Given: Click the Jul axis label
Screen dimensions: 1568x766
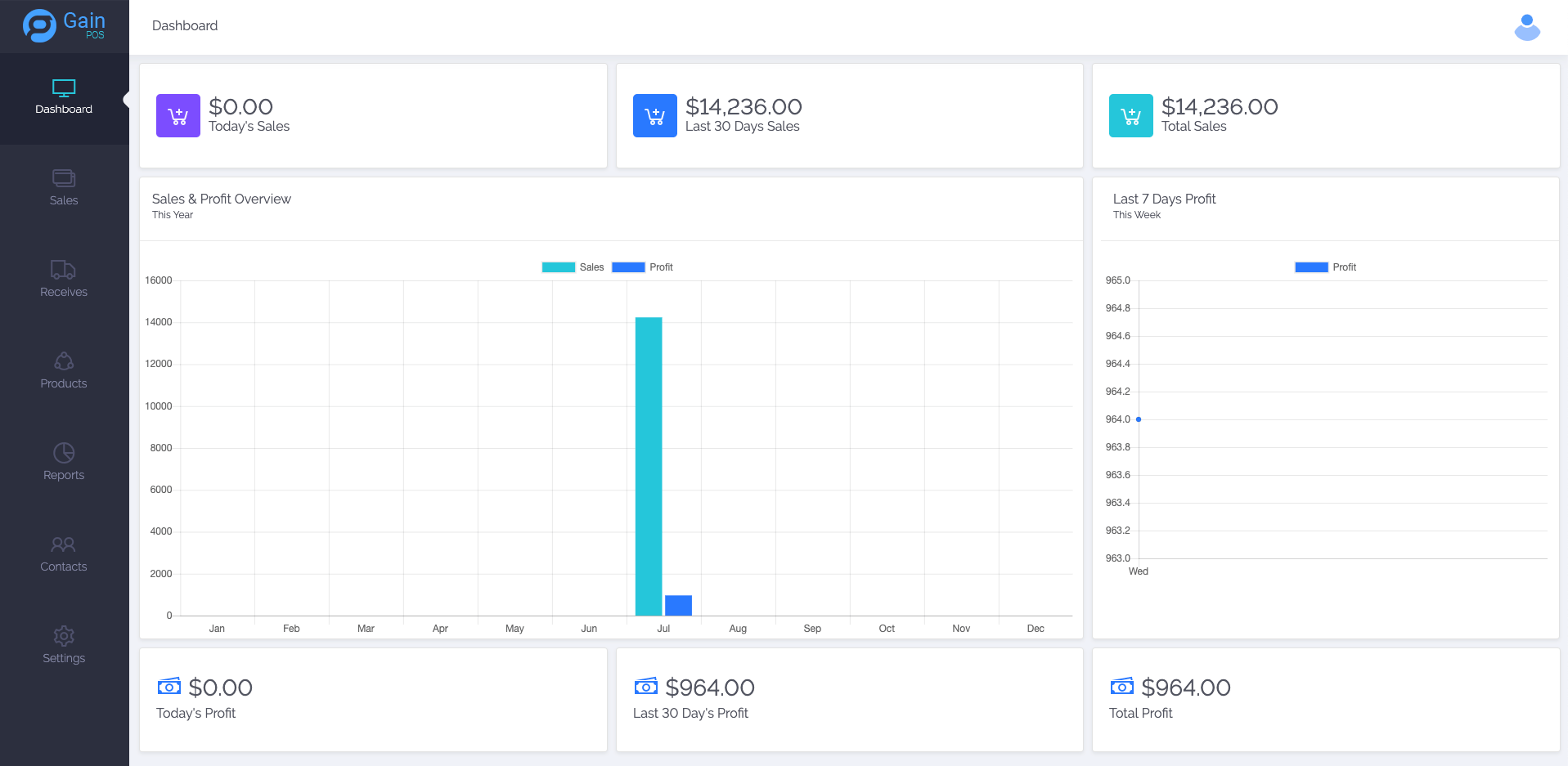Looking at the screenshot, I should pos(663,629).
